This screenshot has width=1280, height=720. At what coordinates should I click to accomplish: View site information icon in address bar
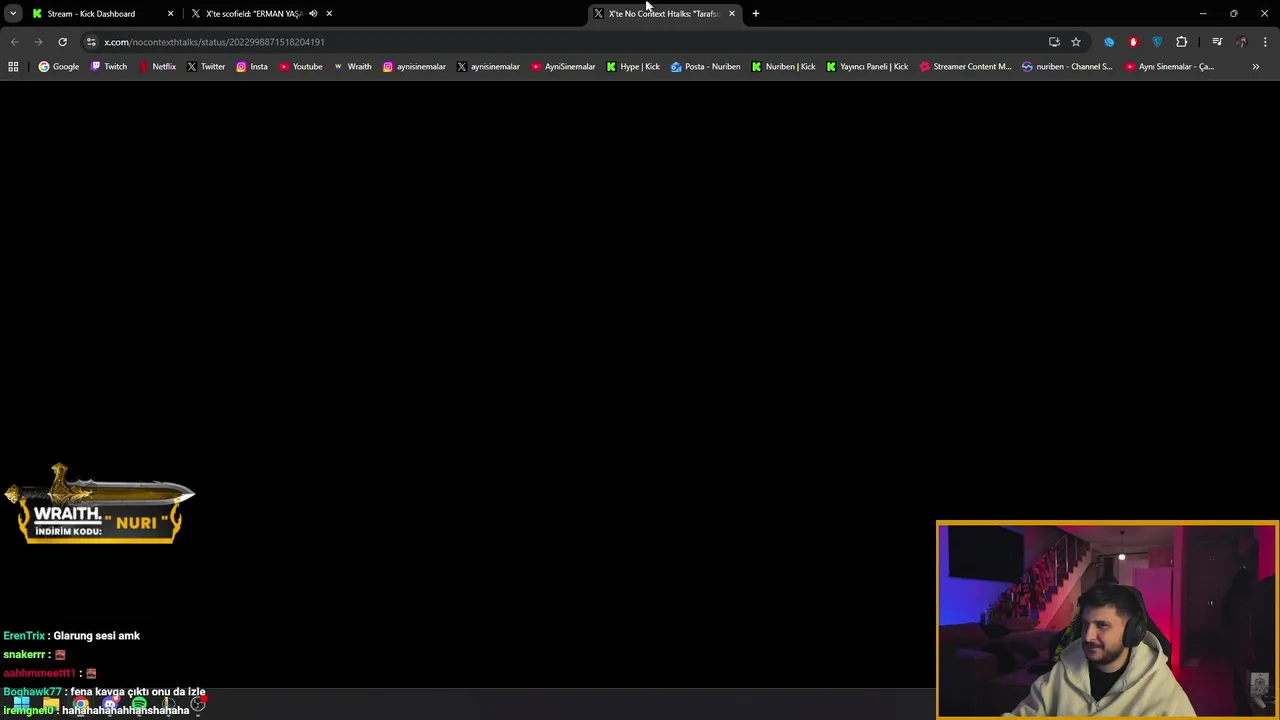[x=91, y=42]
